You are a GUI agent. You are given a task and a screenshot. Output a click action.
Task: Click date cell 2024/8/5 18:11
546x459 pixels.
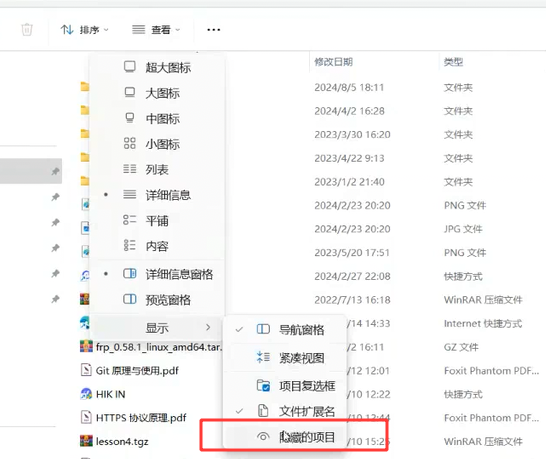coord(349,87)
